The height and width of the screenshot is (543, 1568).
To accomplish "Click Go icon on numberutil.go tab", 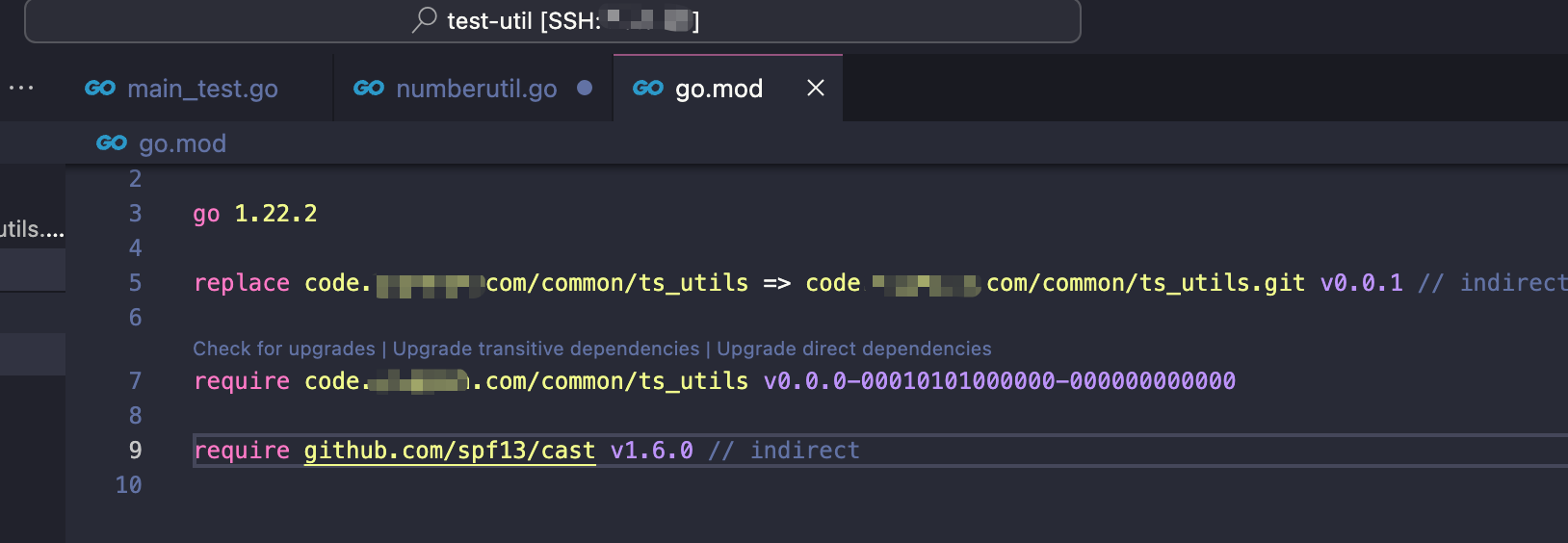I will [369, 89].
